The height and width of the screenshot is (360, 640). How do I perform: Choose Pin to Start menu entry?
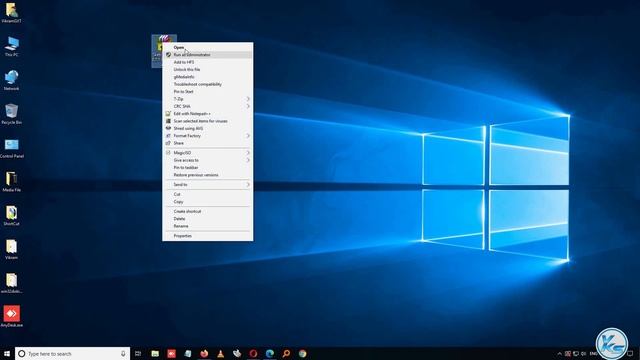208,91
